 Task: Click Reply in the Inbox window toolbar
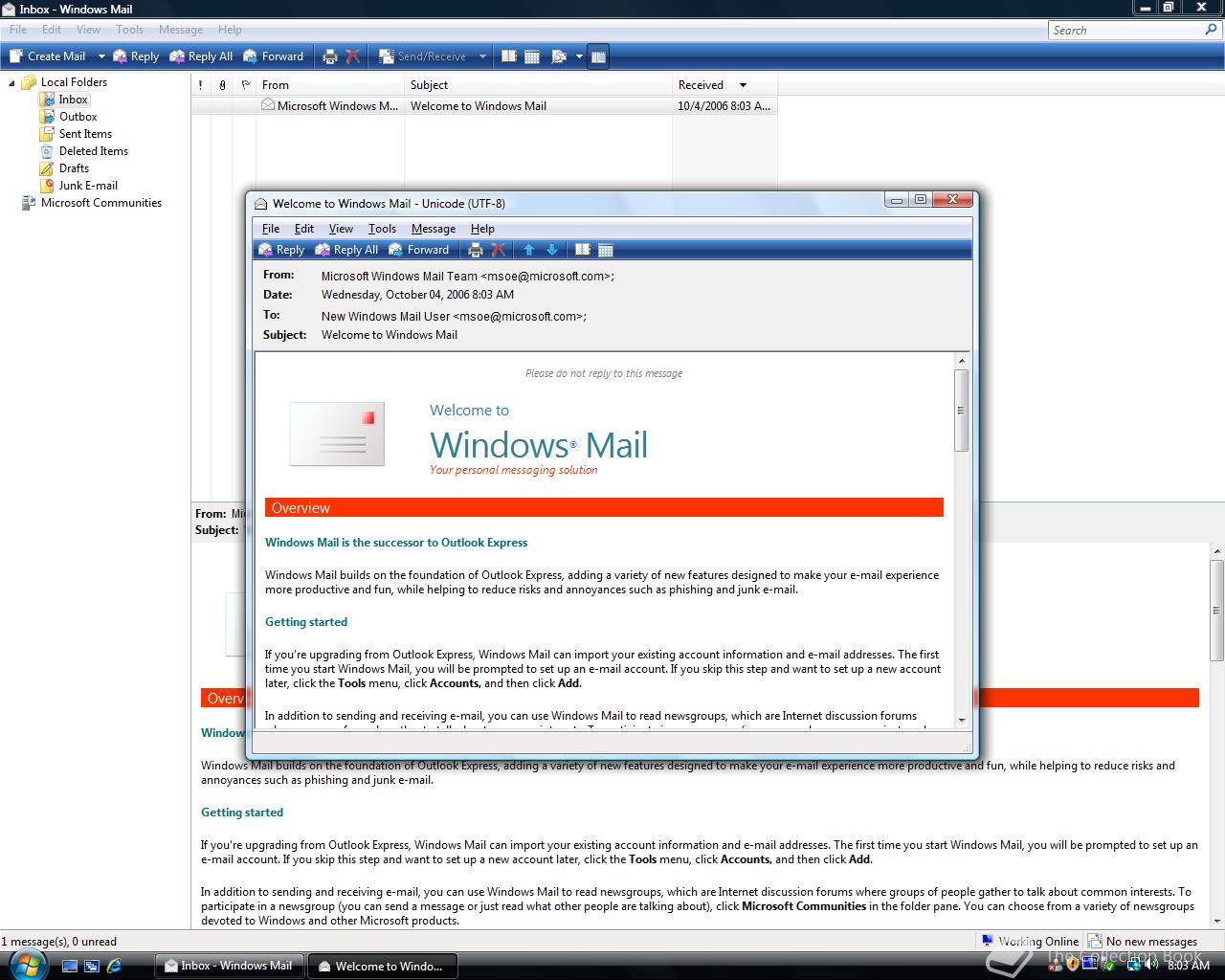pos(136,56)
